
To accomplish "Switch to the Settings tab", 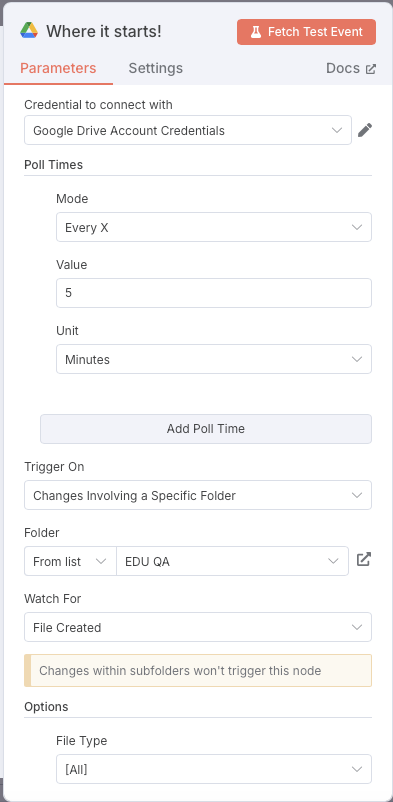I will coord(156,68).
